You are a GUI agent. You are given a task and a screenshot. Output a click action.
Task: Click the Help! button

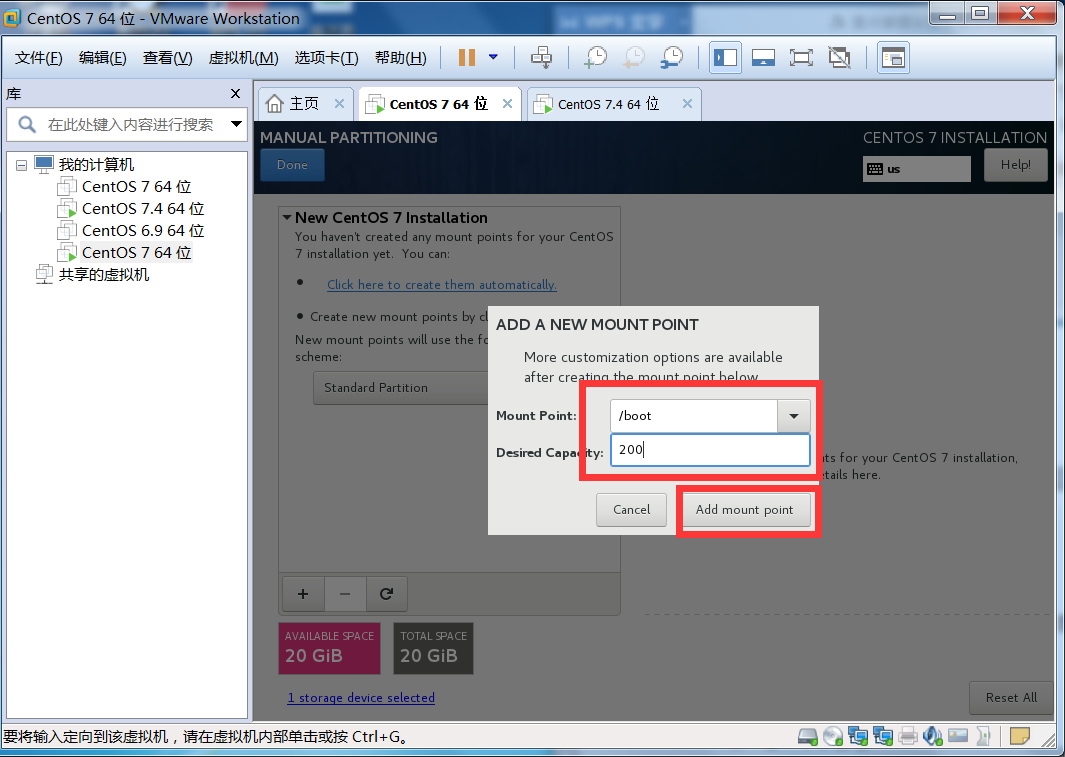(1015, 165)
